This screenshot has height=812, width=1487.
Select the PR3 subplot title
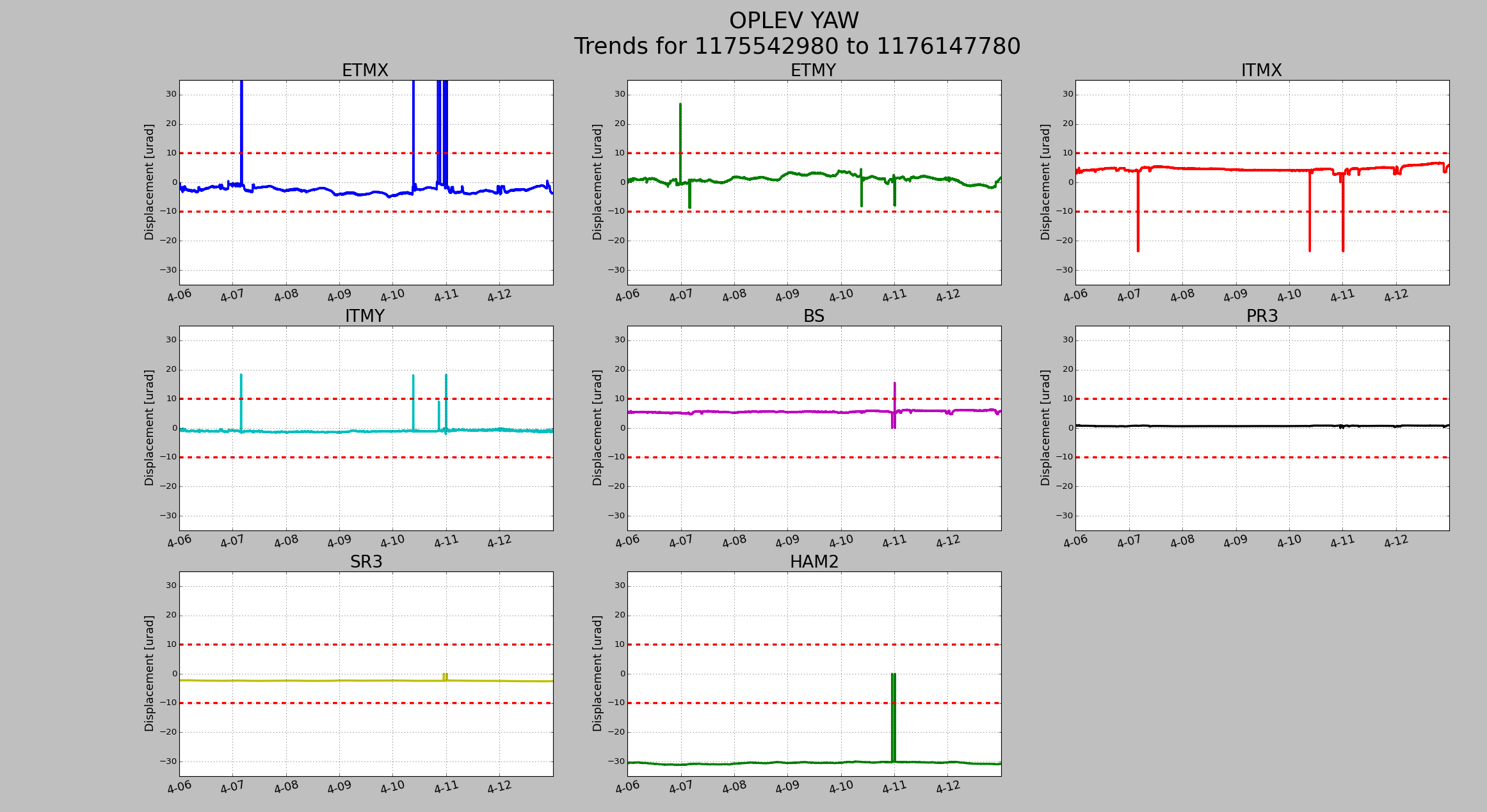coord(1262,316)
